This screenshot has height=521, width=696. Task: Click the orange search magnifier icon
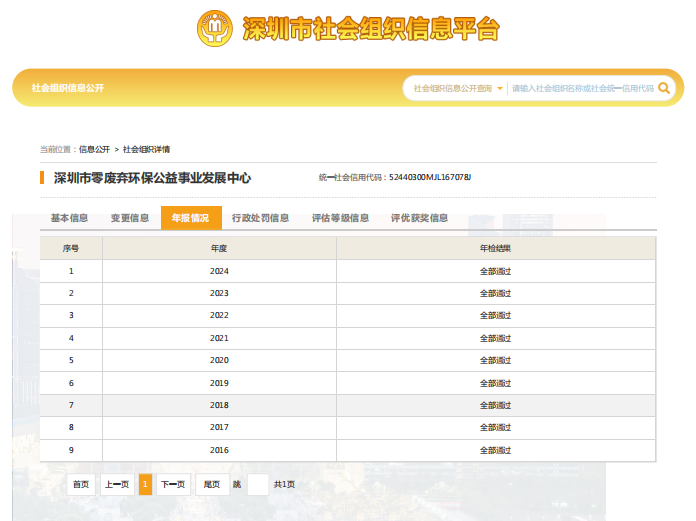[666, 88]
